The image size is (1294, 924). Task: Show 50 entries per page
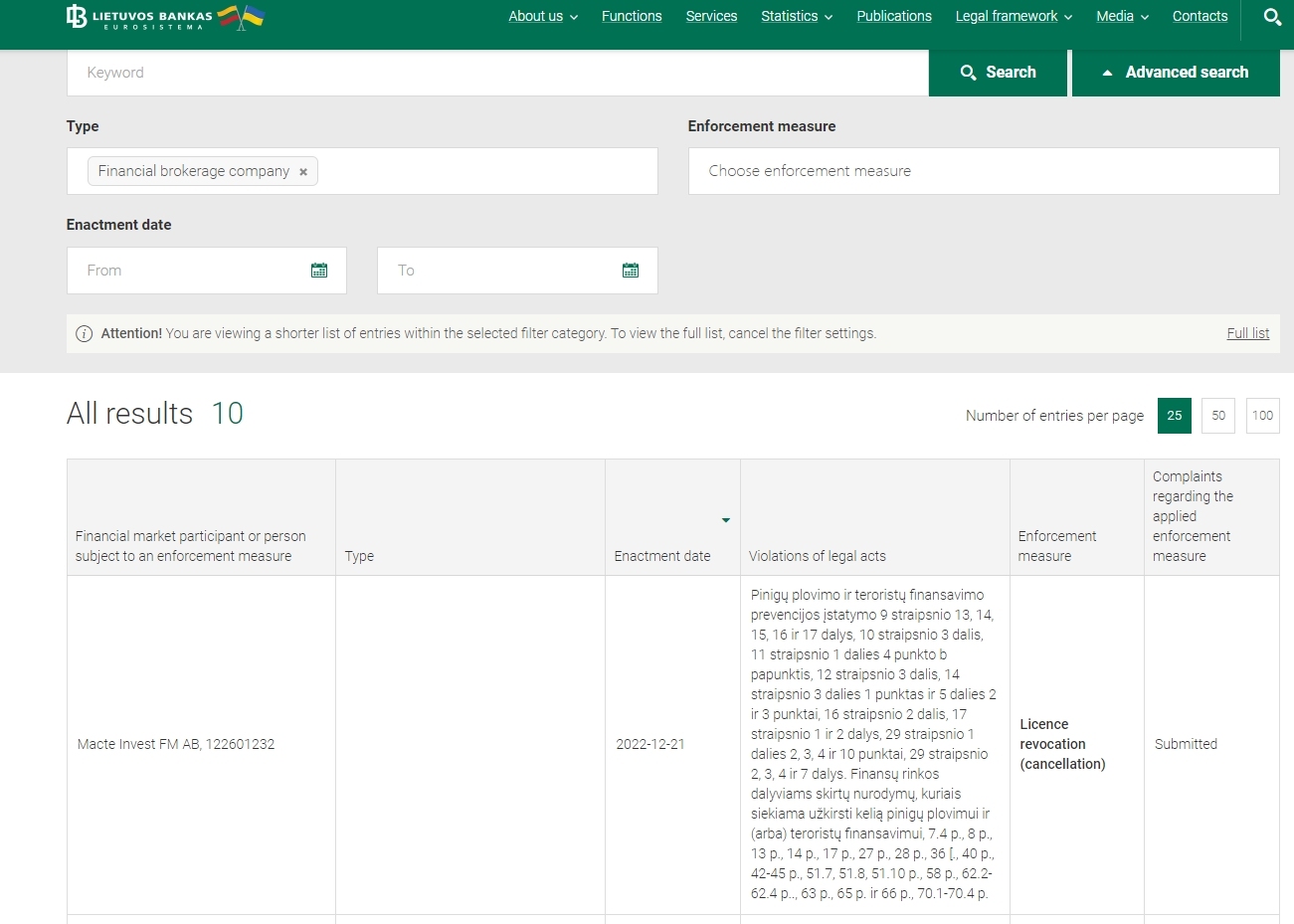click(x=1217, y=416)
